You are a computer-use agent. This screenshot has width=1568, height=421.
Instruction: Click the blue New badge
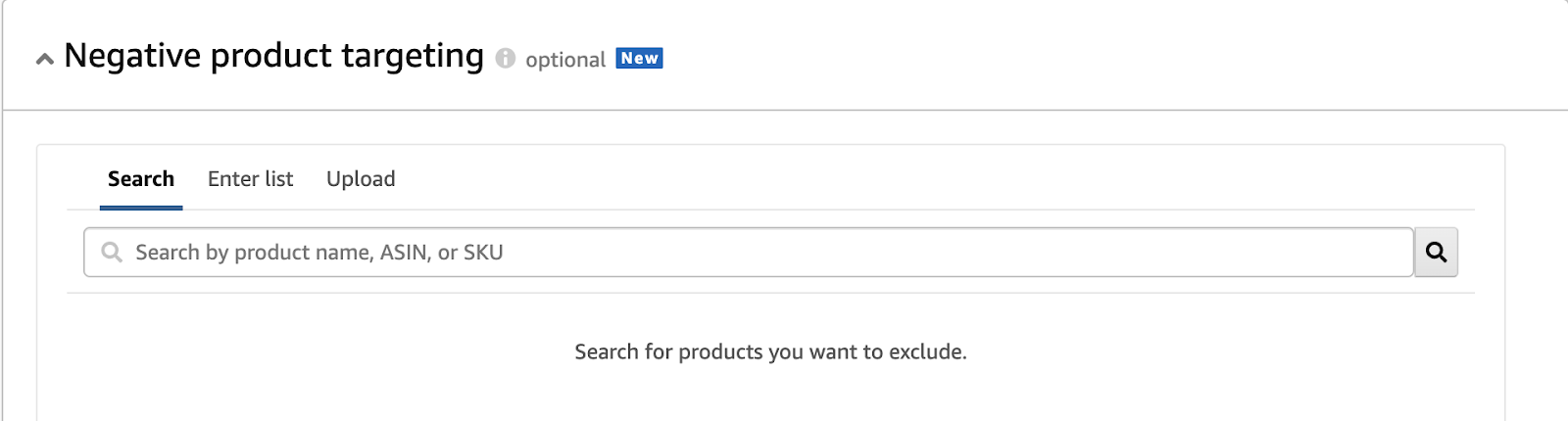(639, 59)
